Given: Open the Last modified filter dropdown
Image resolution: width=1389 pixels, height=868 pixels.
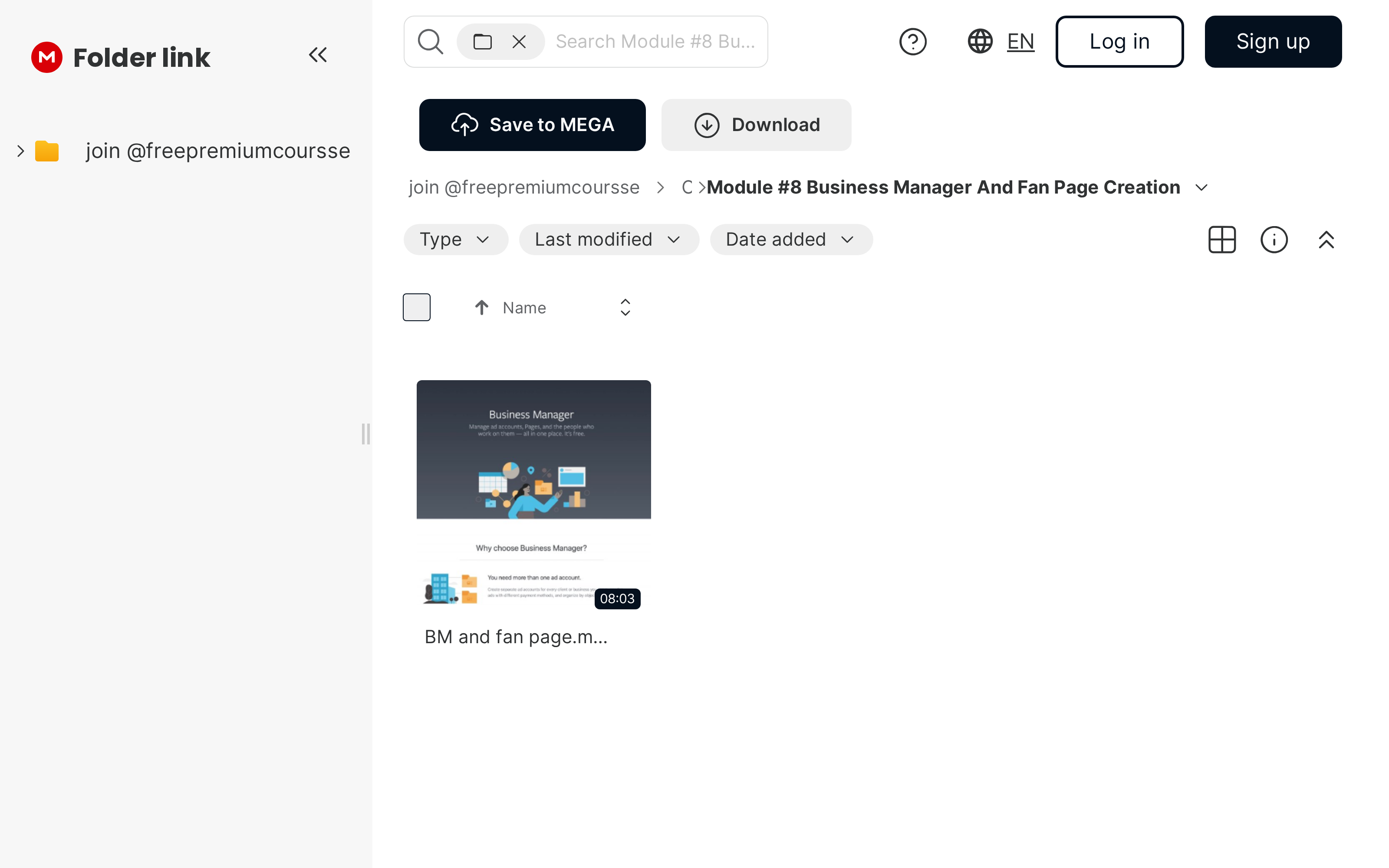Looking at the screenshot, I should pos(609,240).
